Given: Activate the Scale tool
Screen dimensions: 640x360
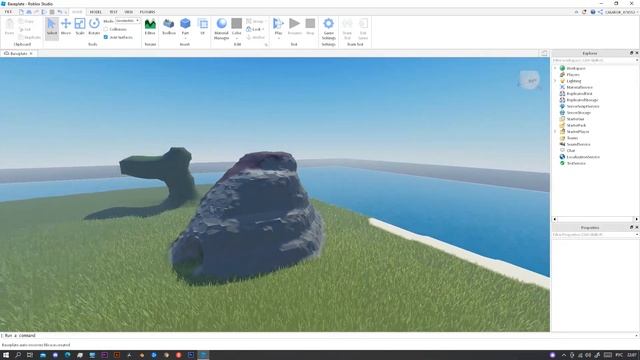Looking at the screenshot, I should [80, 27].
